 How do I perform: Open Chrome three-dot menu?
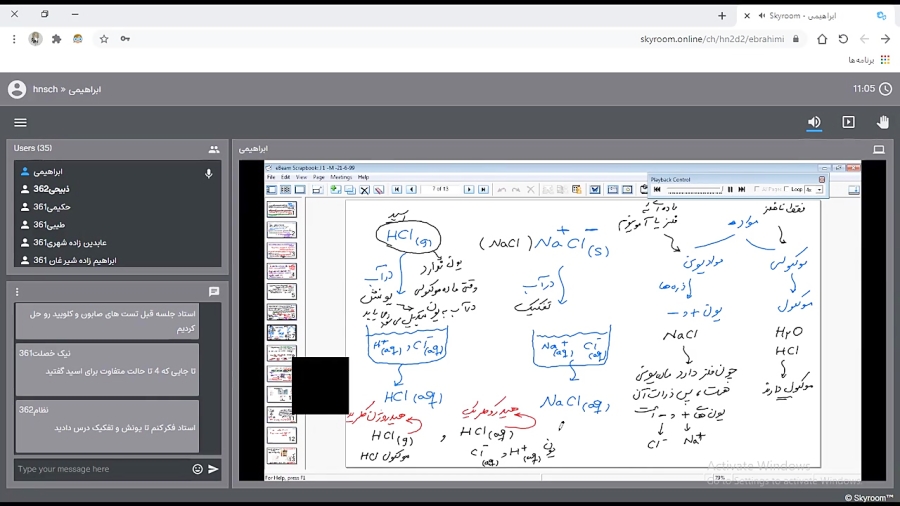point(14,39)
